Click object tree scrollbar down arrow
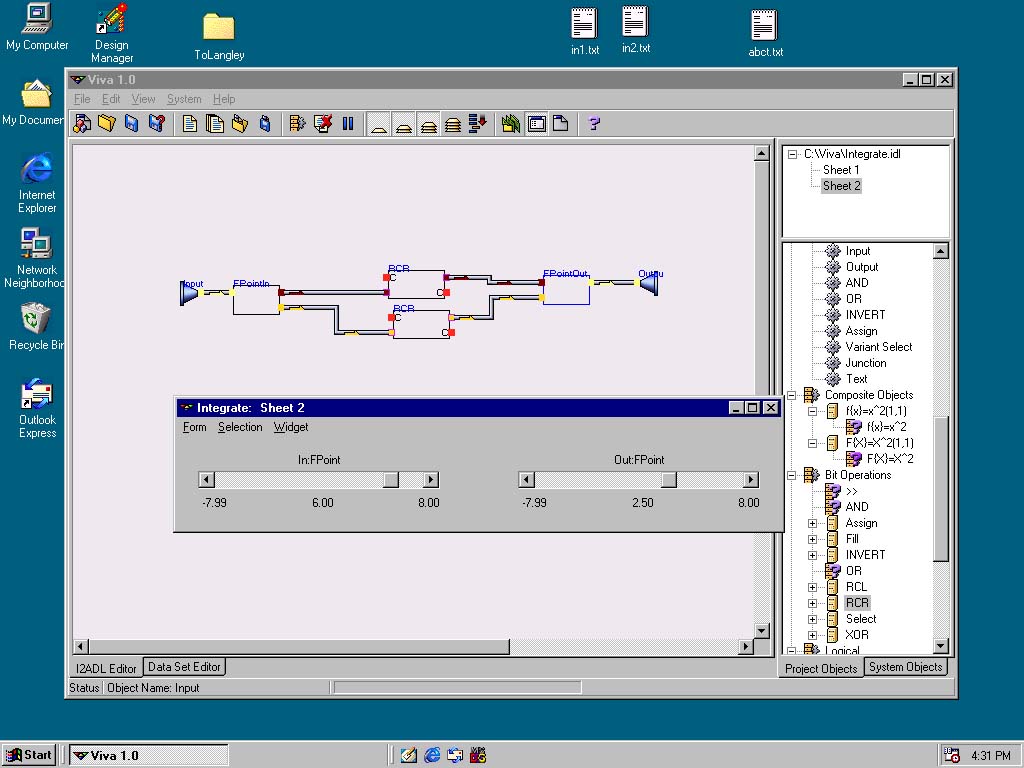The image size is (1024, 768). 940,646
